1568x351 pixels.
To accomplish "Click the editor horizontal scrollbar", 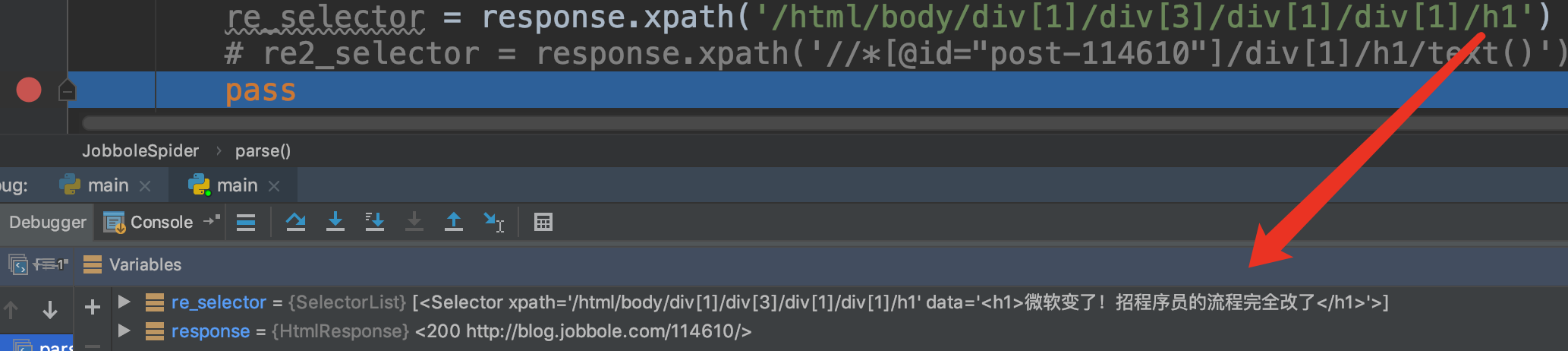I will click(x=824, y=122).
